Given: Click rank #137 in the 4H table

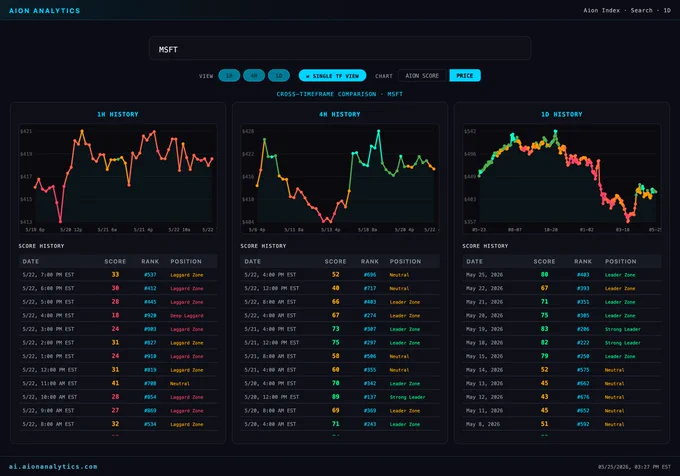Looking at the screenshot, I should click(x=370, y=397).
